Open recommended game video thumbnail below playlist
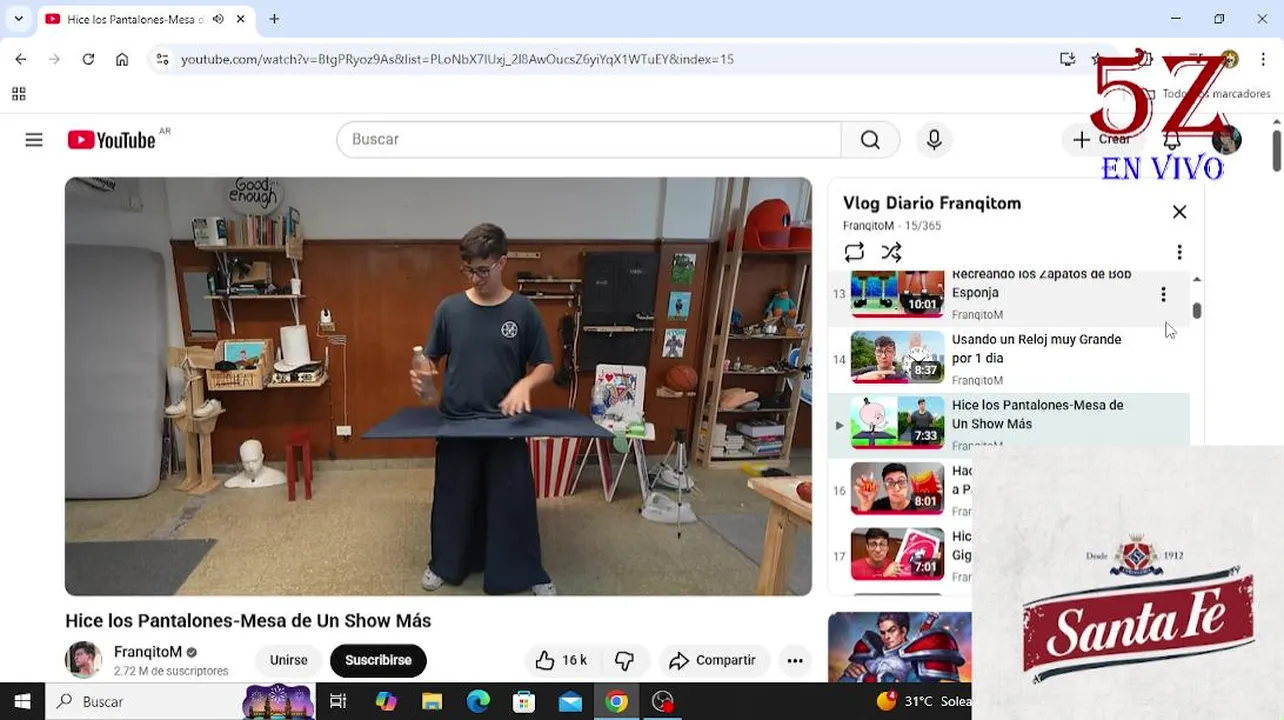Screen dimensions: 1284x720 (900, 647)
